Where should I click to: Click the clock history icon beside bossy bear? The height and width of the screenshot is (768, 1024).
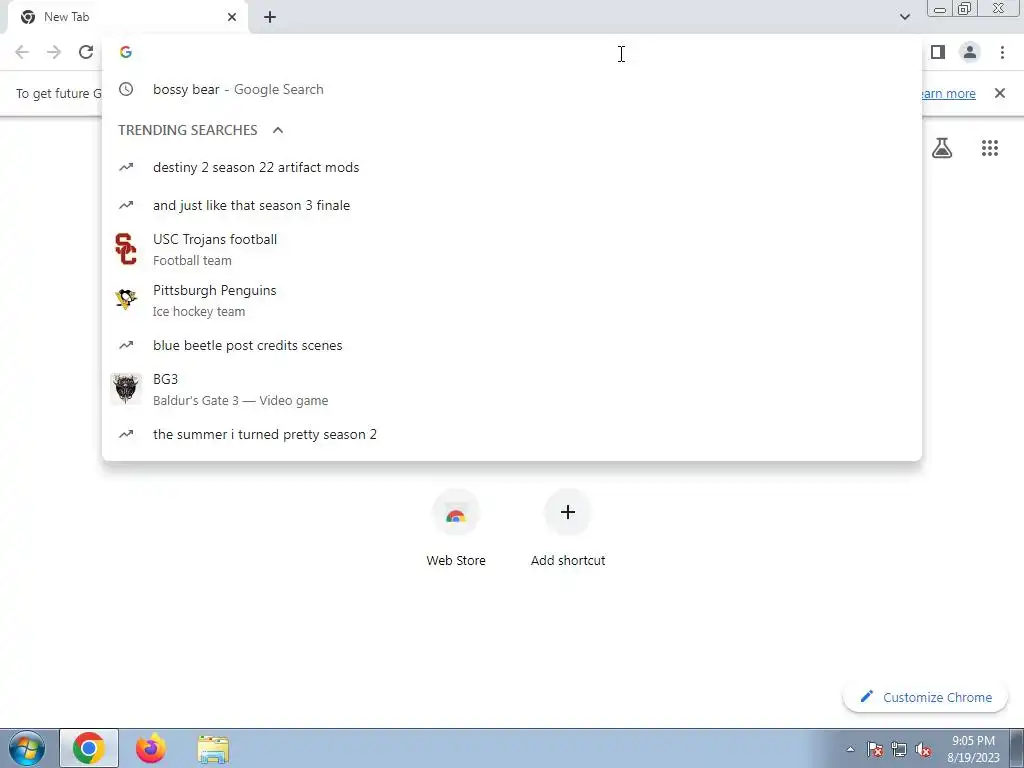click(x=126, y=89)
